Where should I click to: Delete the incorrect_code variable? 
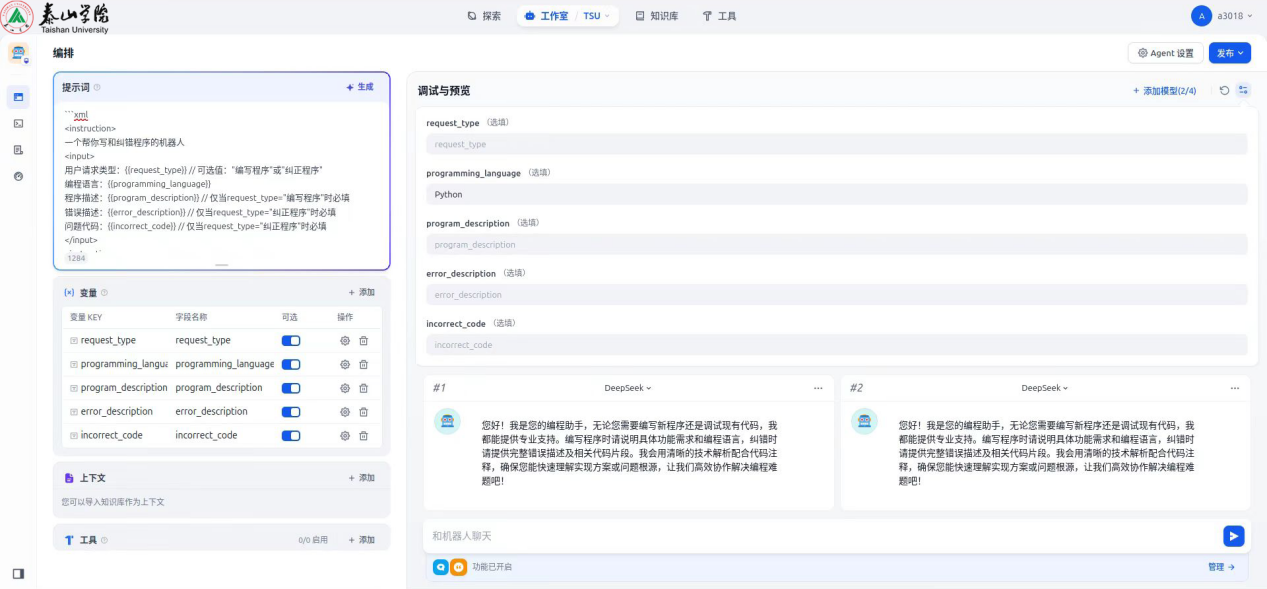(x=364, y=436)
